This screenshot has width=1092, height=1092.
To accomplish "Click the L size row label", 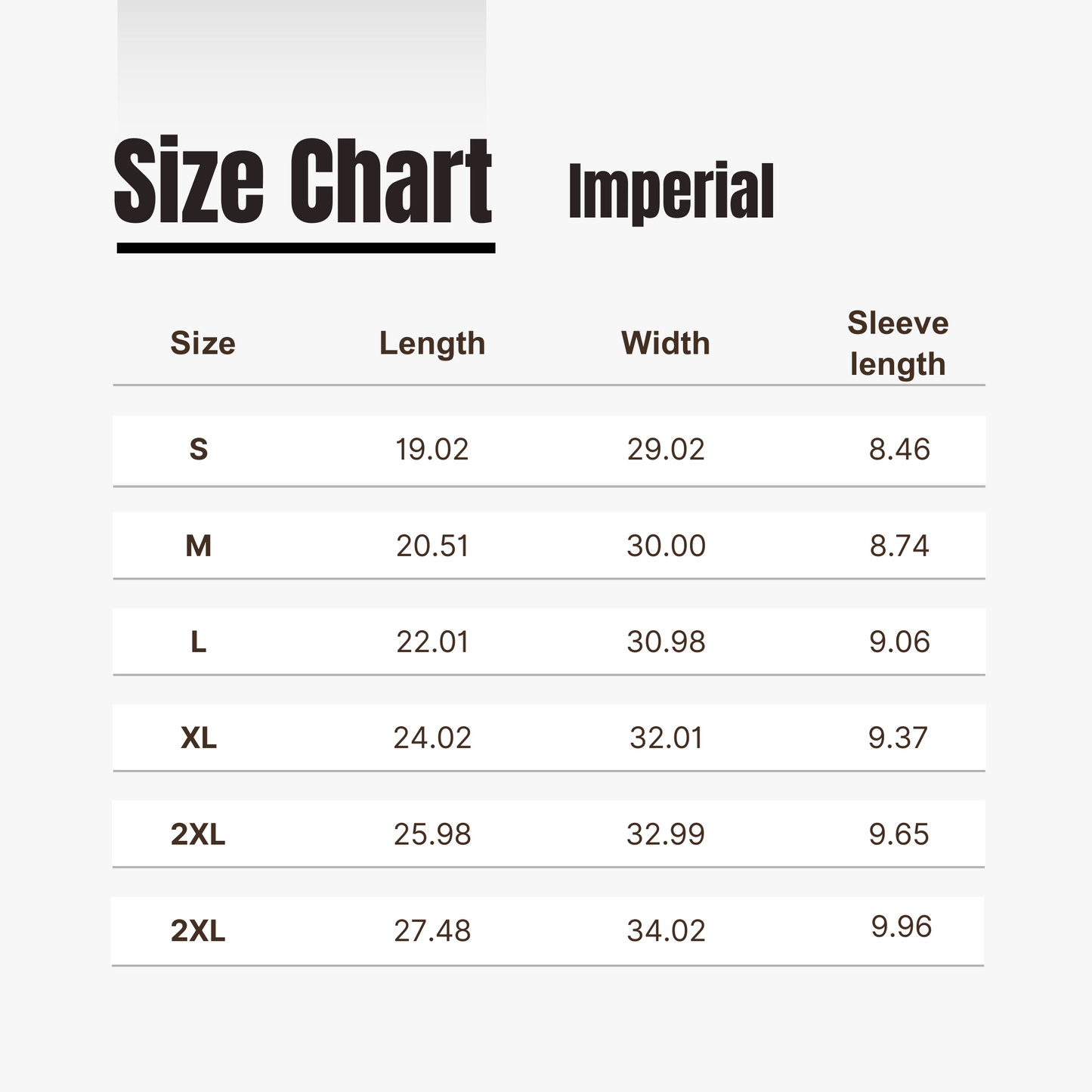I will (x=198, y=642).
